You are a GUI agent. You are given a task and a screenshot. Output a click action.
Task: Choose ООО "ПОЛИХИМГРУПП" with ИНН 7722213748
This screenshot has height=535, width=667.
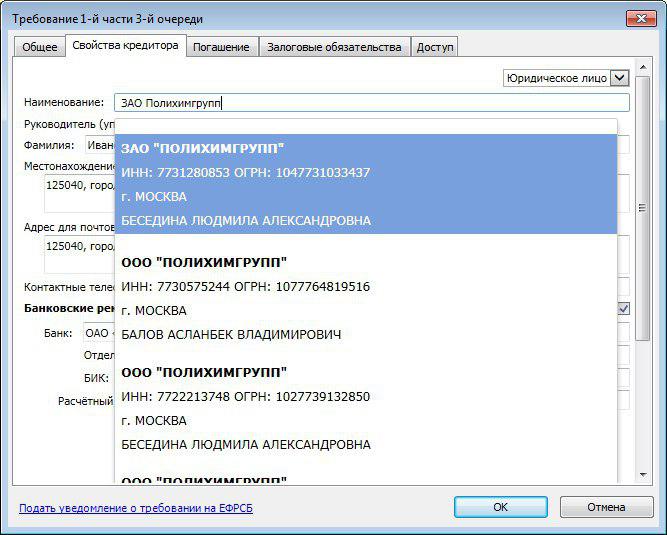(366, 407)
